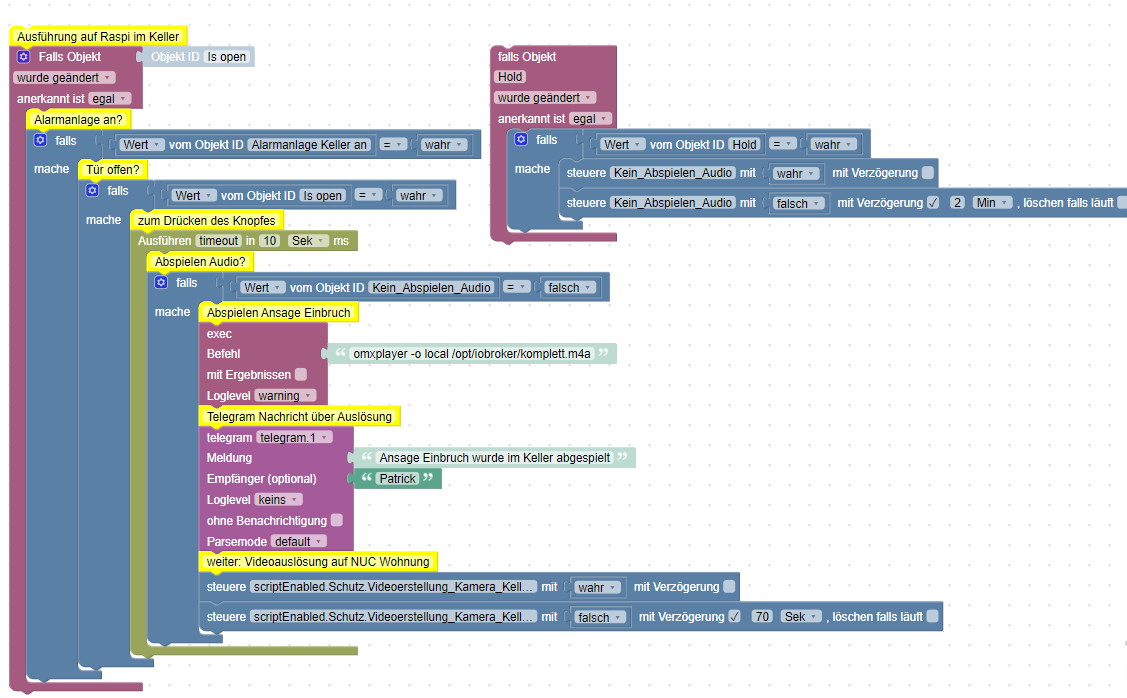
Task: Open Wert dropdown for Alarmanlage Keller an
Action: pyautogui.click(x=142, y=144)
